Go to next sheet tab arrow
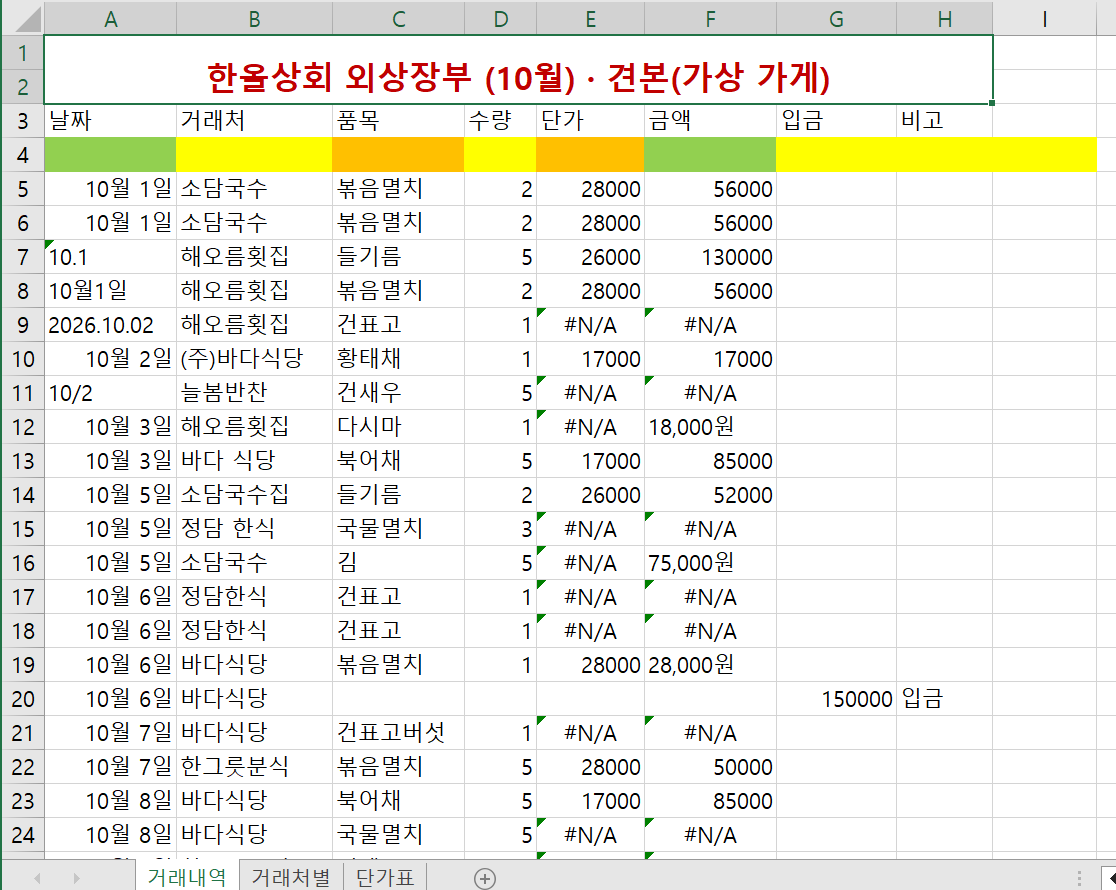Viewport: 1116px width, 890px height. pyautogui.click(x=76, y=879)
